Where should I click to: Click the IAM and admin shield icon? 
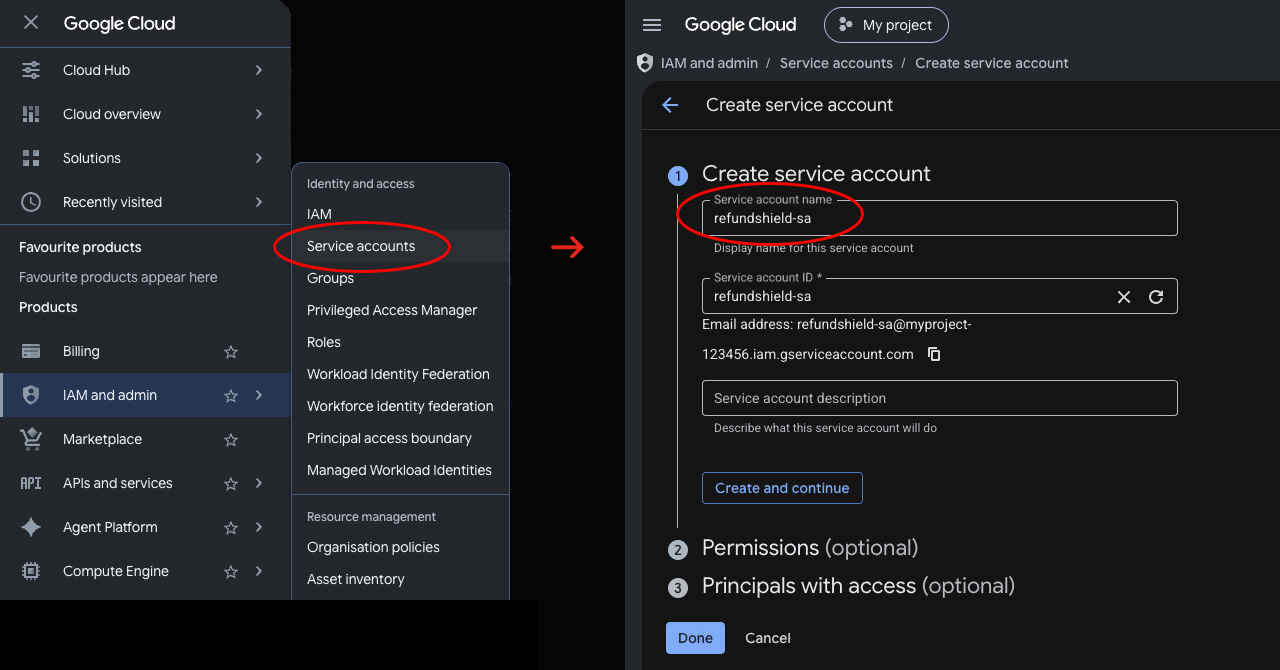pyautogui.click(x=31, y=395)
